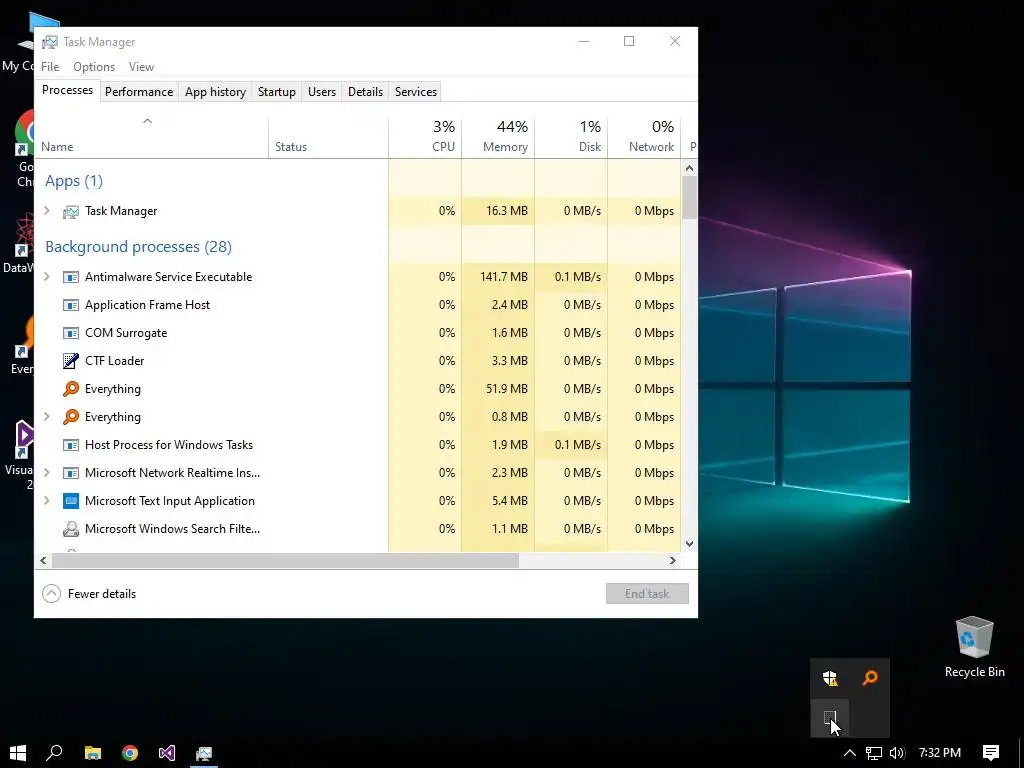Select the Processes tab

(67, 90)
